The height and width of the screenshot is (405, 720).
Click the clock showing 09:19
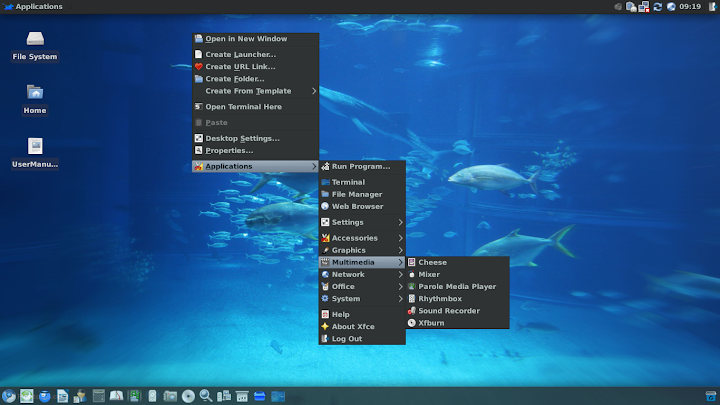690,7
